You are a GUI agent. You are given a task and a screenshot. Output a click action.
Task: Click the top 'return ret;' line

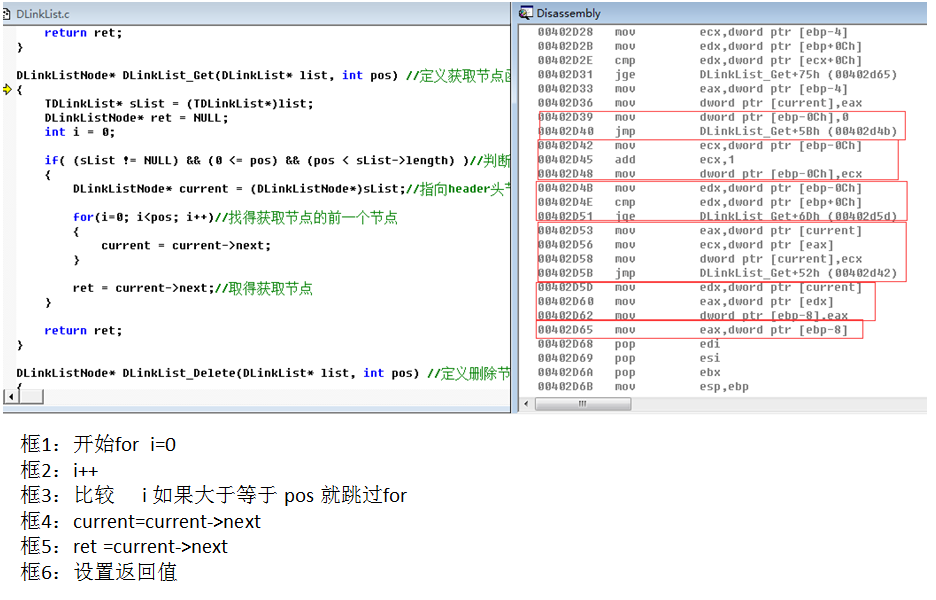tap(83, 33)
